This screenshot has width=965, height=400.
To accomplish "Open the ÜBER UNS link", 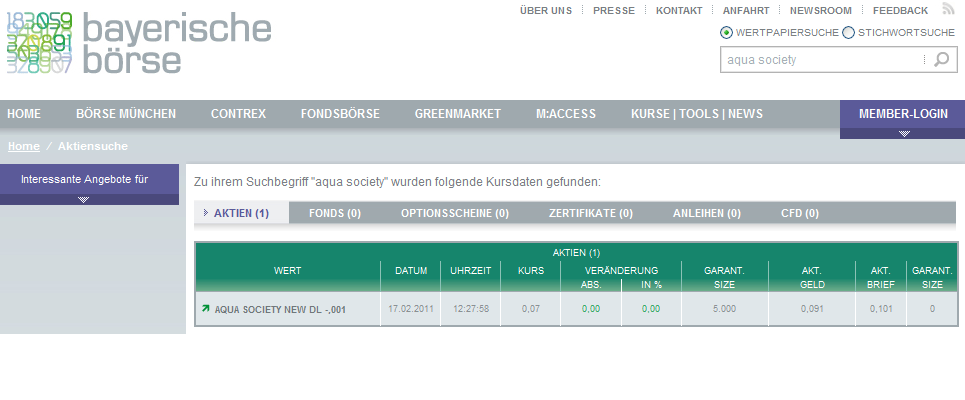I will coord(546,10).
